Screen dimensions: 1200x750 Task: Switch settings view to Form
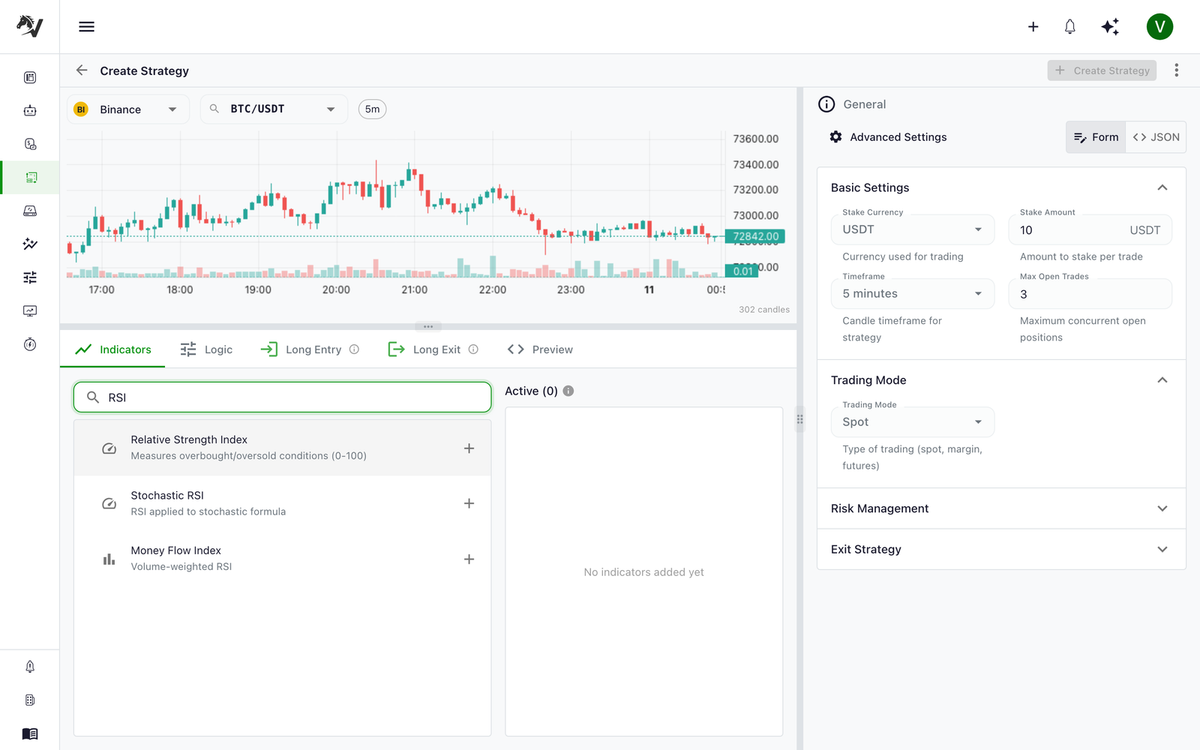pos(1096,137)
